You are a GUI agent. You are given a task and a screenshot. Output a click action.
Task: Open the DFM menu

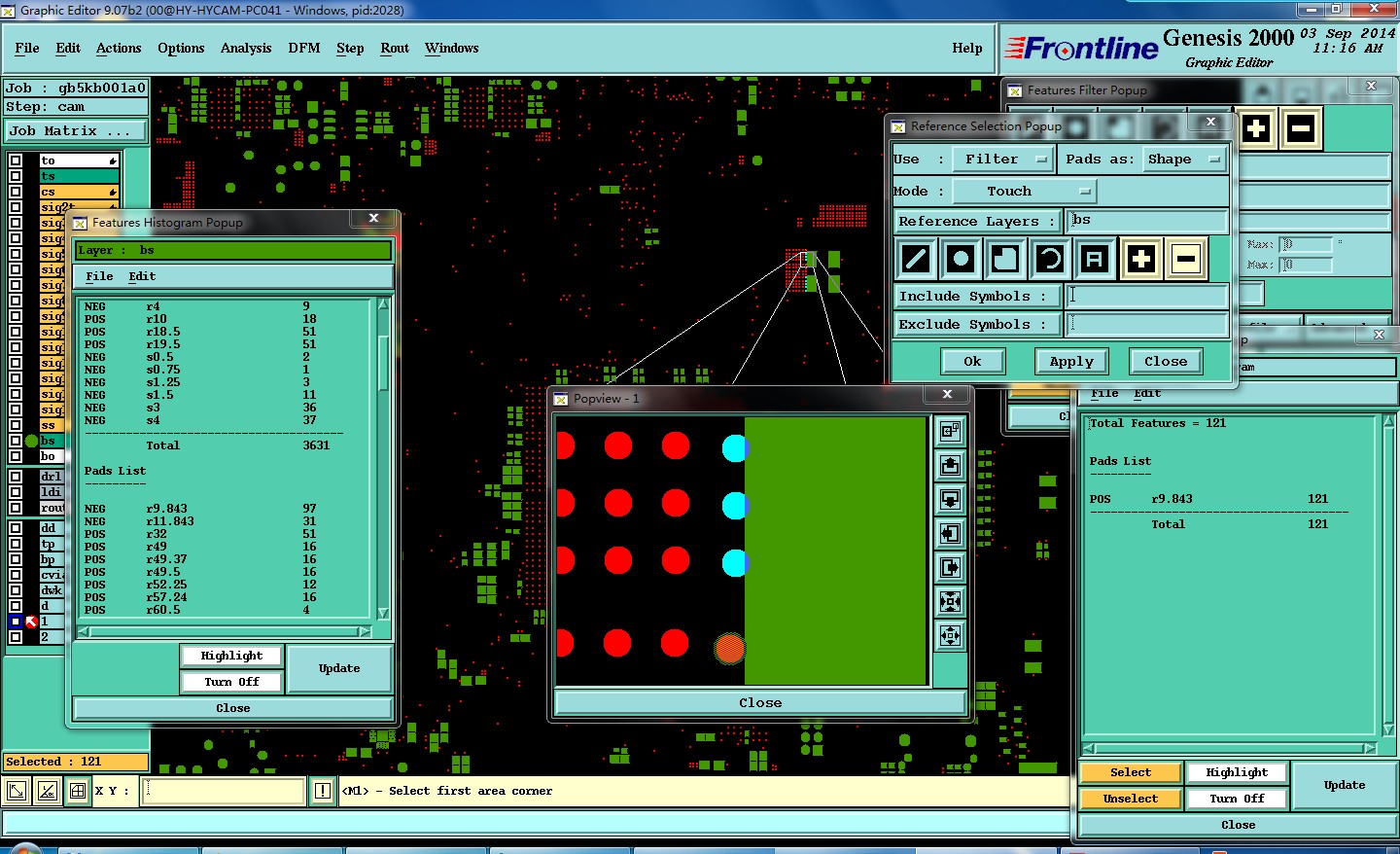(304, 48)
